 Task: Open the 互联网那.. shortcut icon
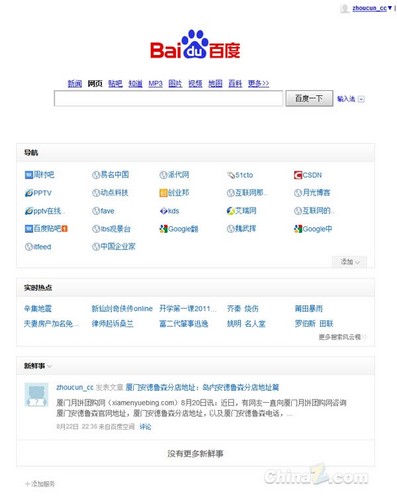pos(231,193)
